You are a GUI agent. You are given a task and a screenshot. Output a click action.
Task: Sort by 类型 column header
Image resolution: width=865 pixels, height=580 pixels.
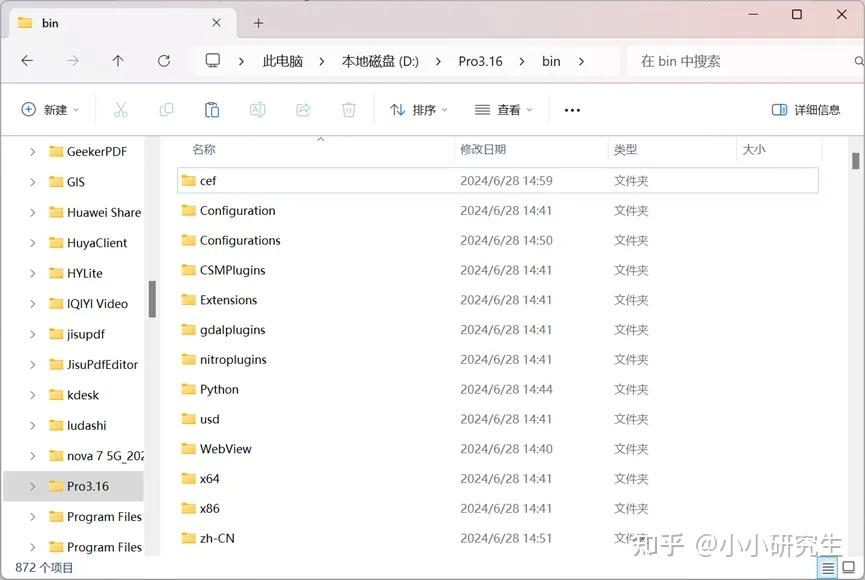[x=625, y=149]
